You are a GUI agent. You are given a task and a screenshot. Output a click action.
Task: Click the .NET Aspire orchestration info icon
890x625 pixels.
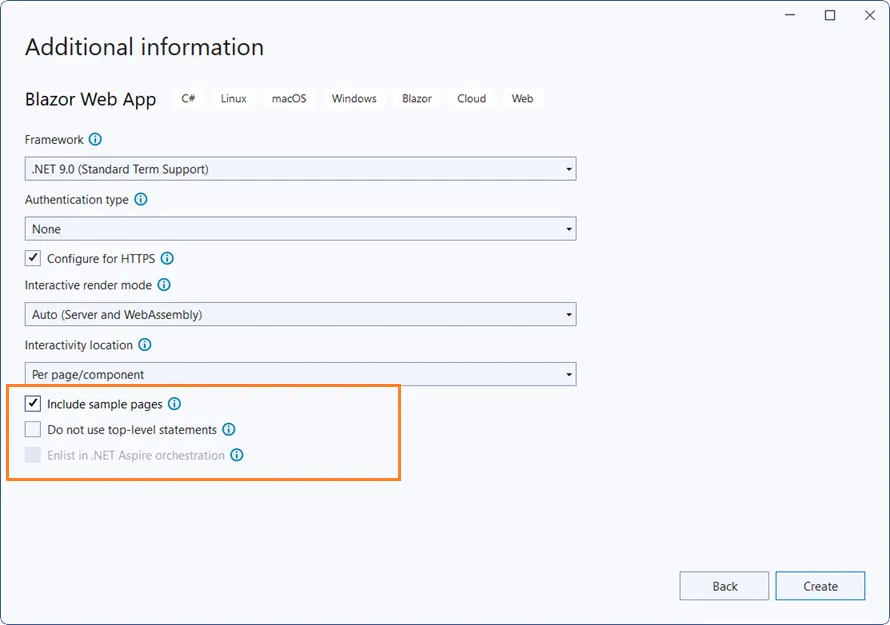(237, 454)
